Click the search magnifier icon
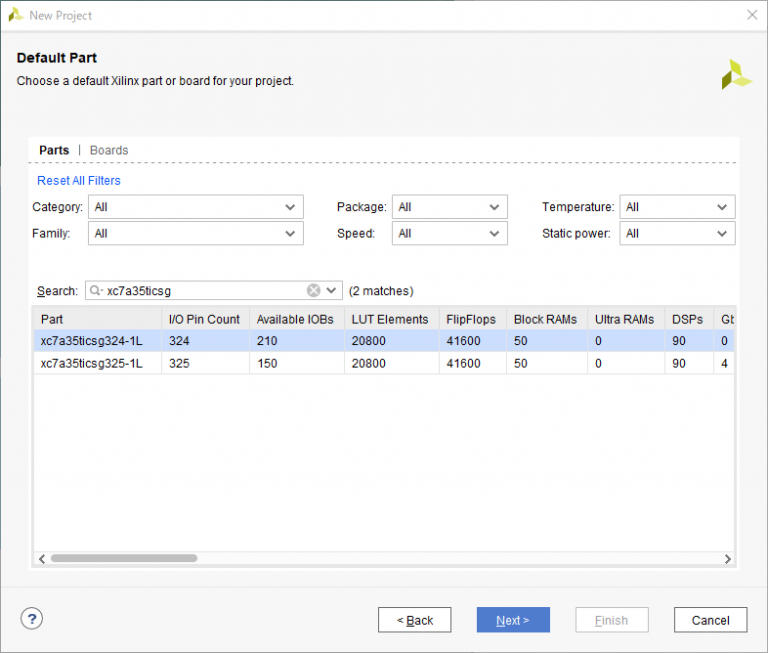The image size is (768, 653). pos(96,291)
